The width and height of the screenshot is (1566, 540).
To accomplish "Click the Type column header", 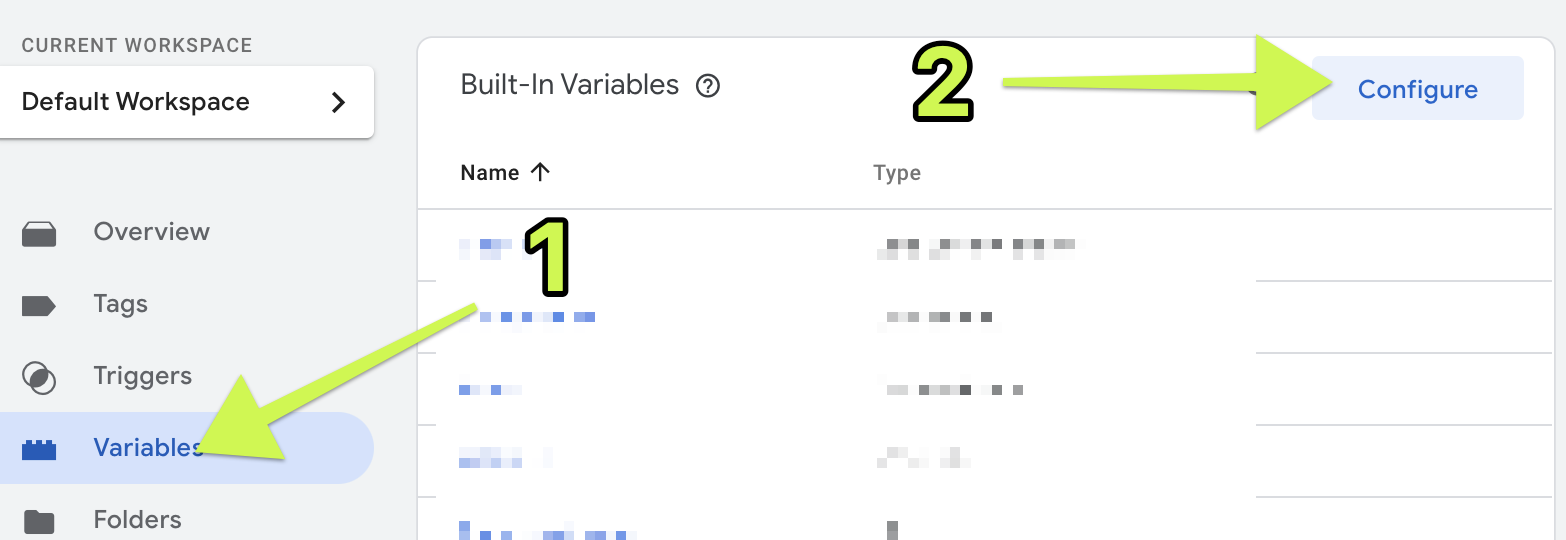I will click(x=896, y=173).
